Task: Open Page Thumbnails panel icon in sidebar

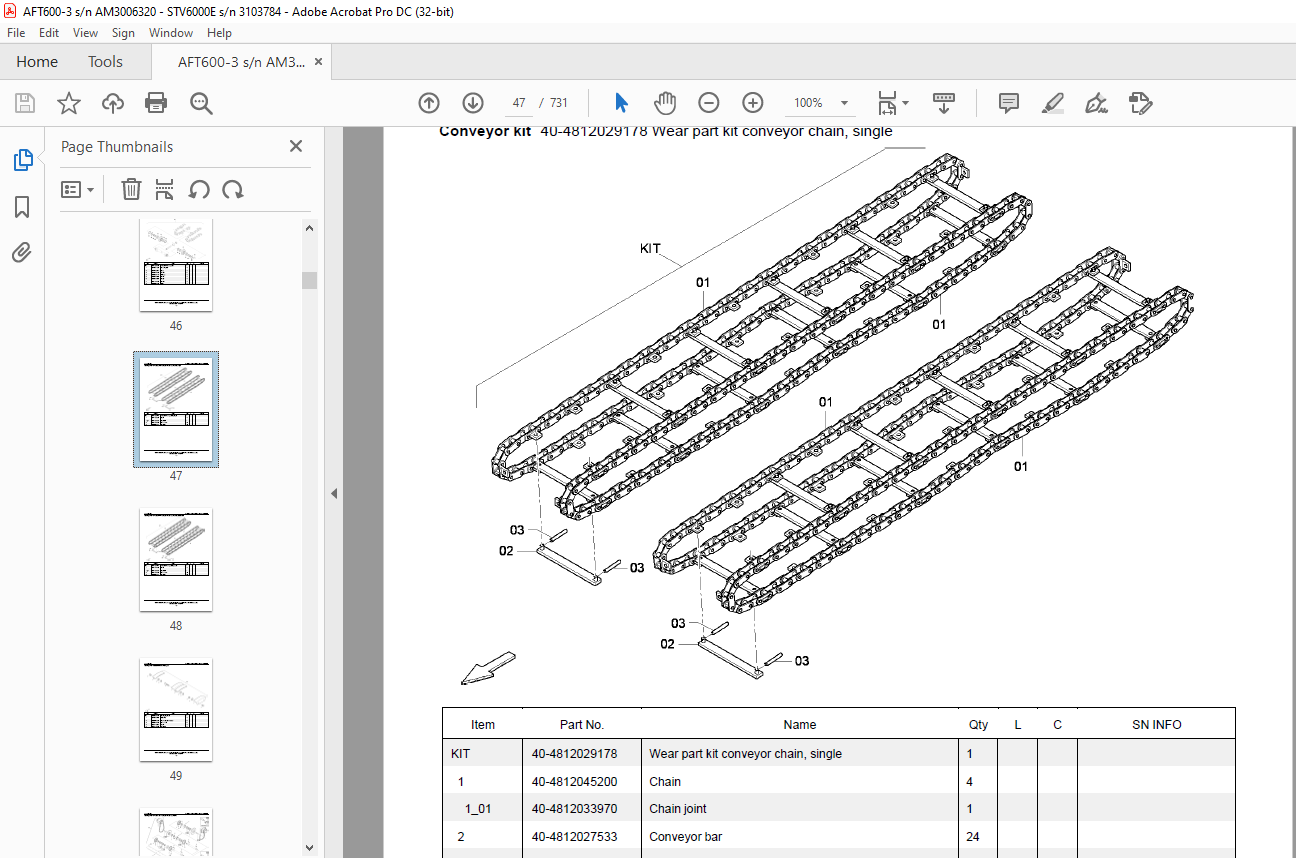Action: 22,160
